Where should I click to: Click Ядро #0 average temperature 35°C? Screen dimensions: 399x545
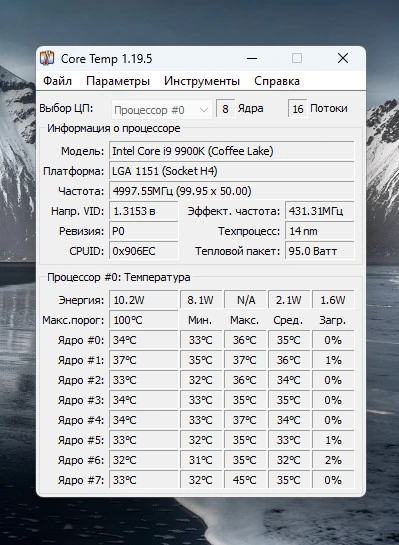point(289,340)
